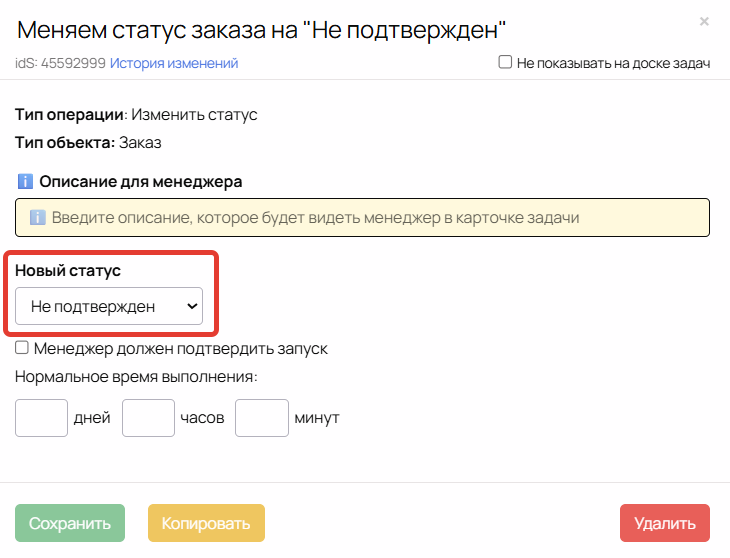Focus the manager description text field
The image size is (730, 558).
(362, 217)
